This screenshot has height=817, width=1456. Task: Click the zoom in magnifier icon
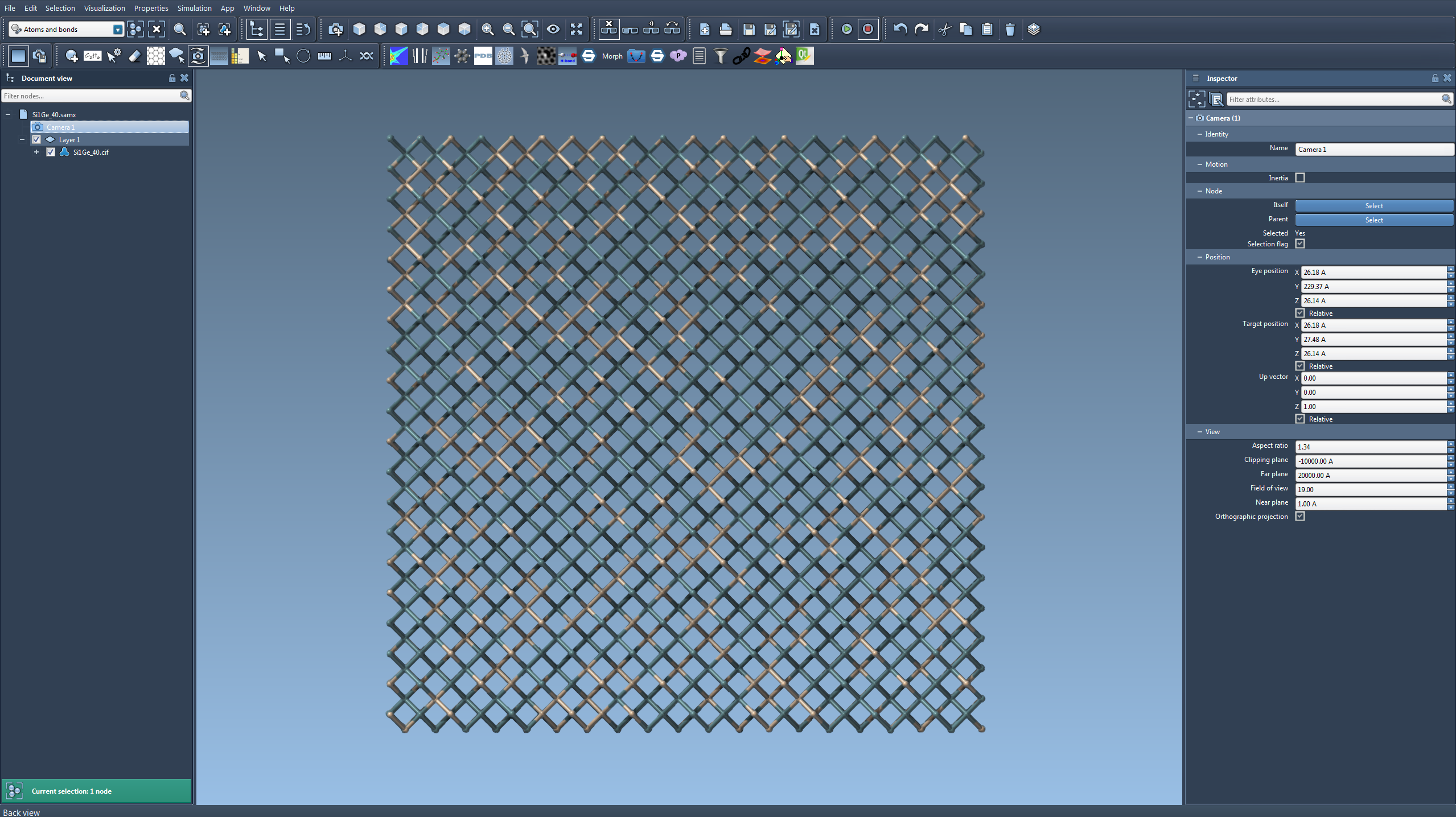pyautogui.click(x=487, y=29)
